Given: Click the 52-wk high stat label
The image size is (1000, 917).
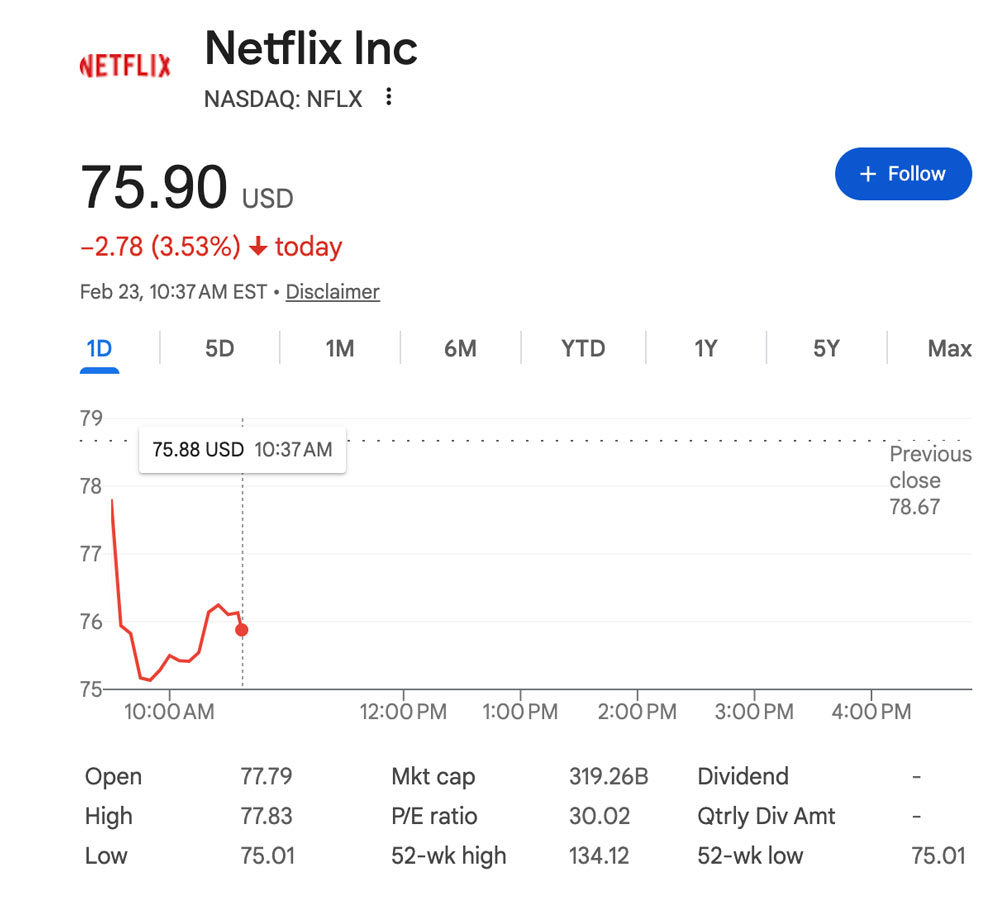Looking at the screenshot, I should click(x=448, y=856).
